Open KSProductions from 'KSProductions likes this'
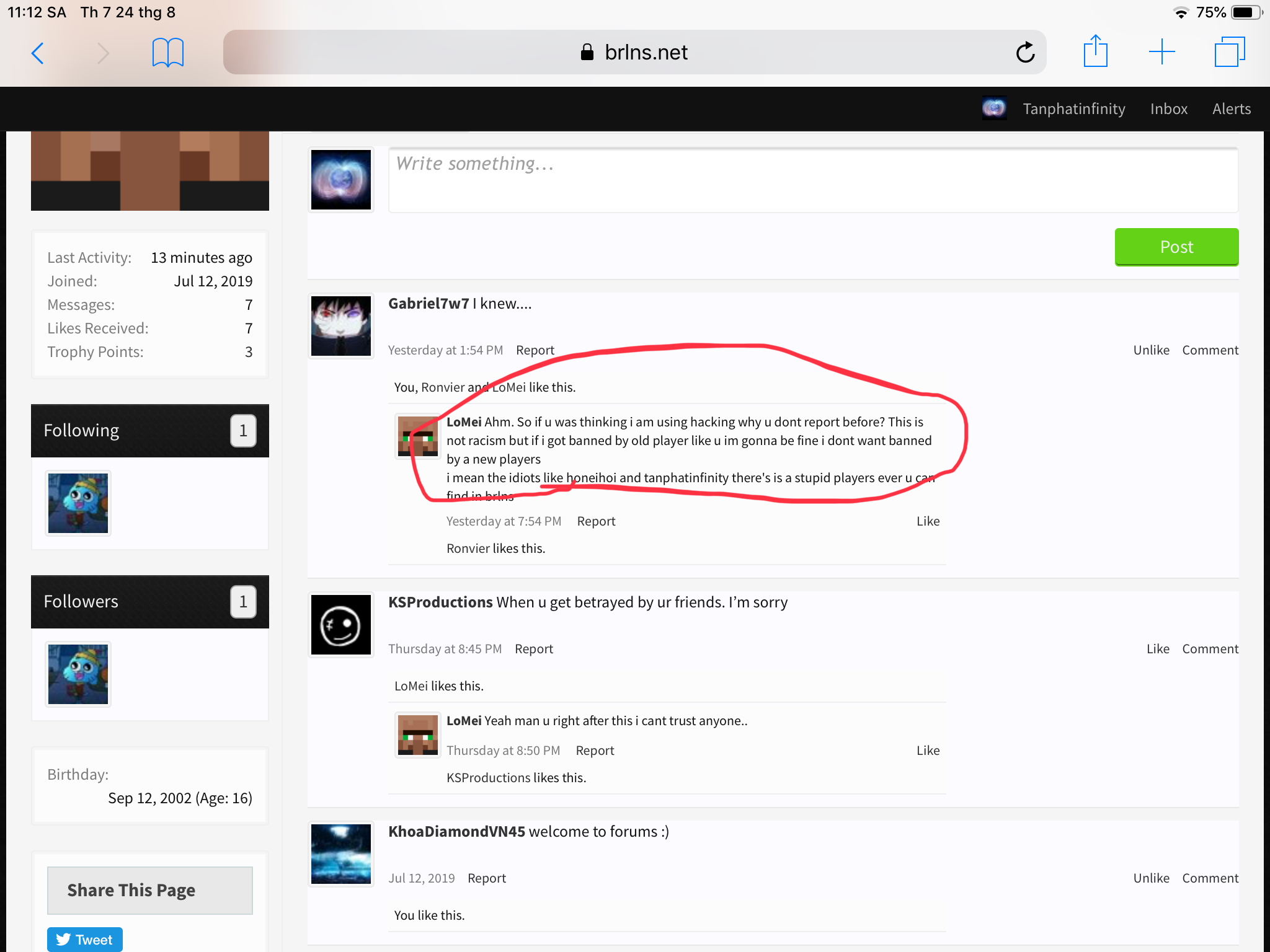1270x952 pixels. click(488, 778)
